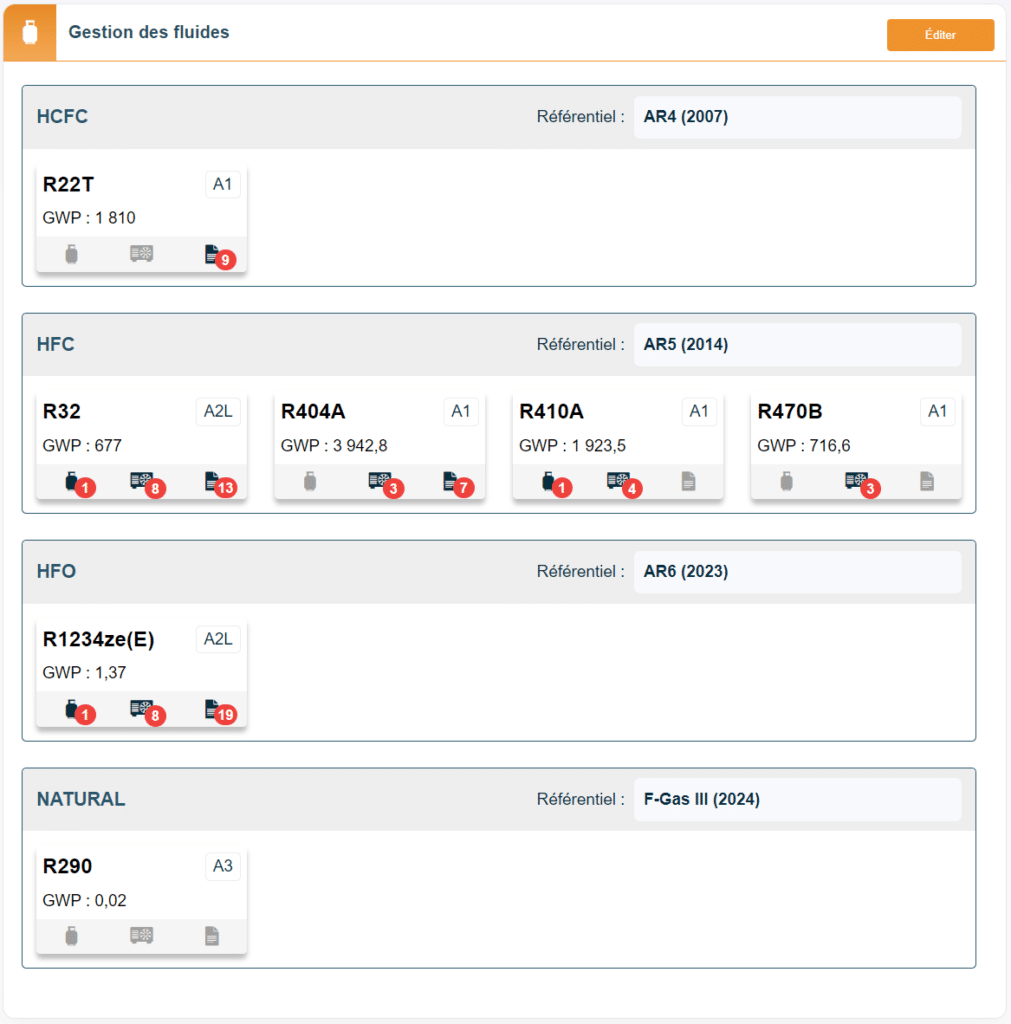Click the A2L safety class tag on R32
Screen dimensions: 1011x1024
coord(218,411)
